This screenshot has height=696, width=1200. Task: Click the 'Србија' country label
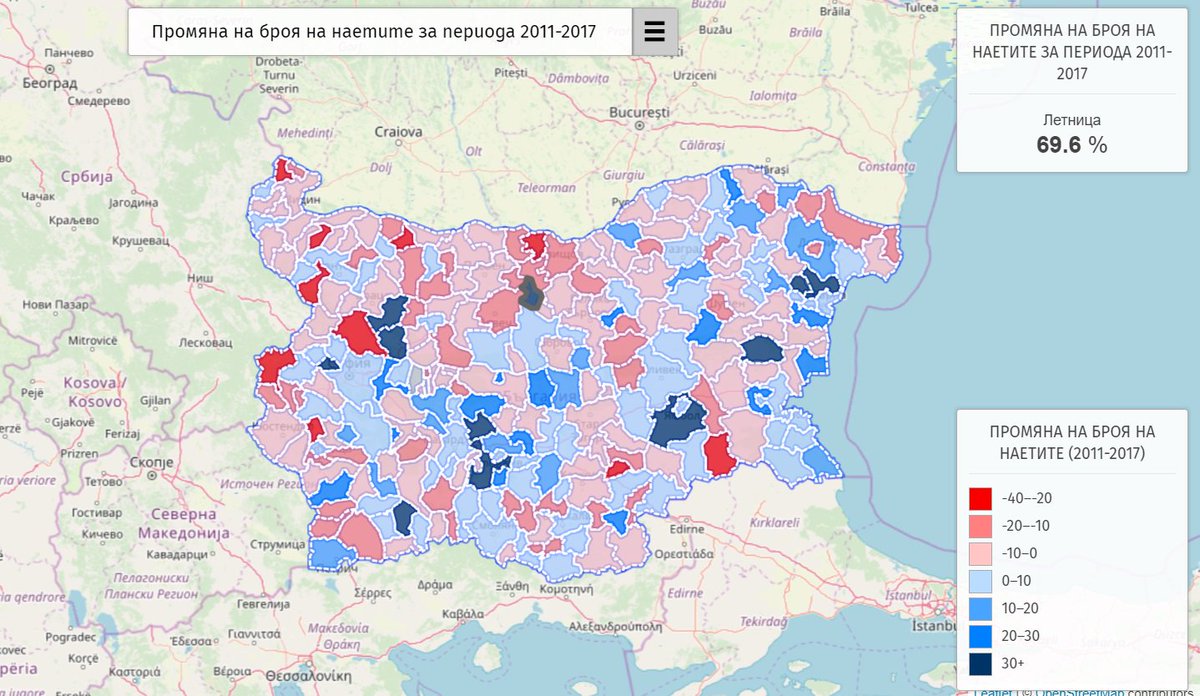coord(88,177)
